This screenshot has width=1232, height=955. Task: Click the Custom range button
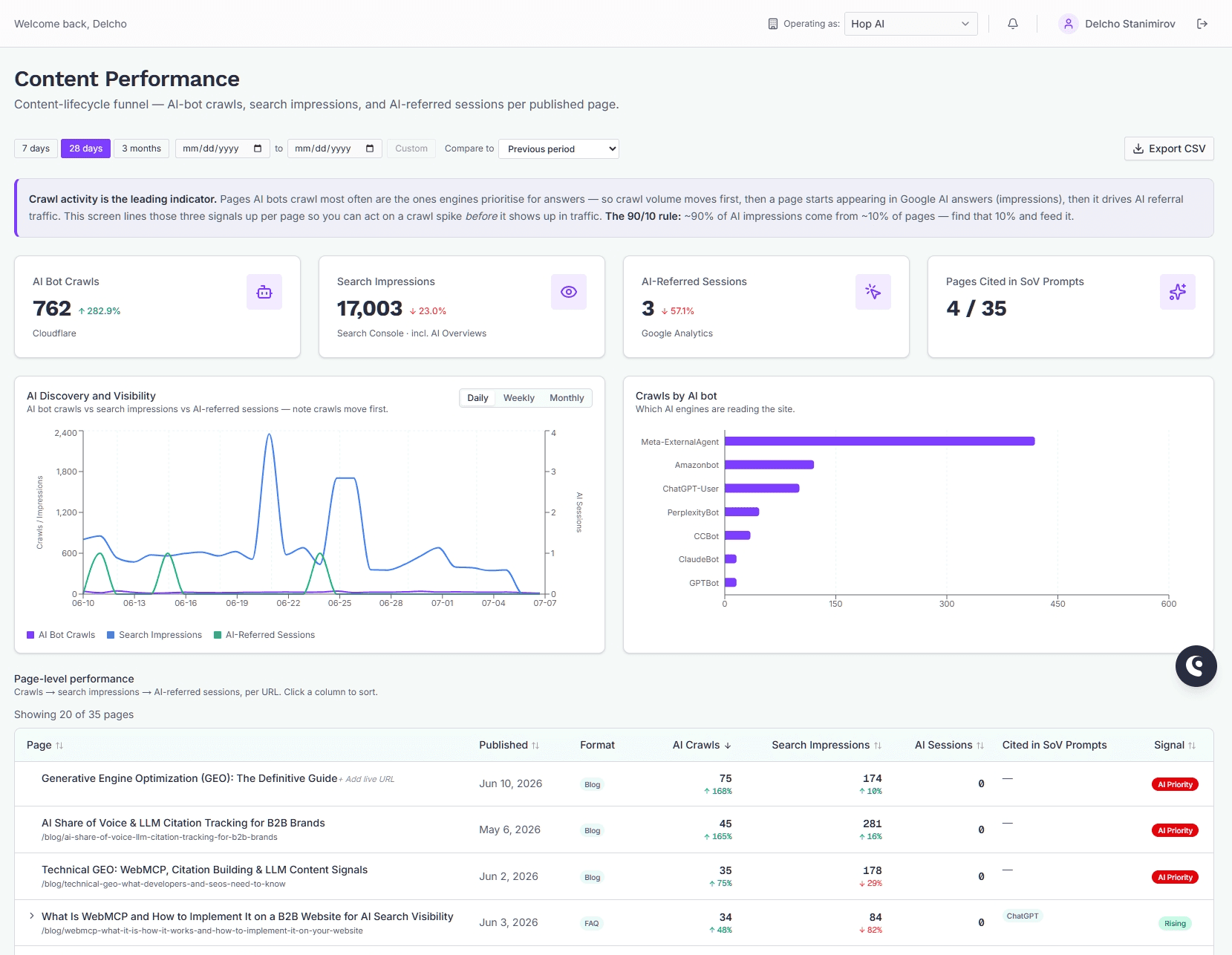pos(411,149)
